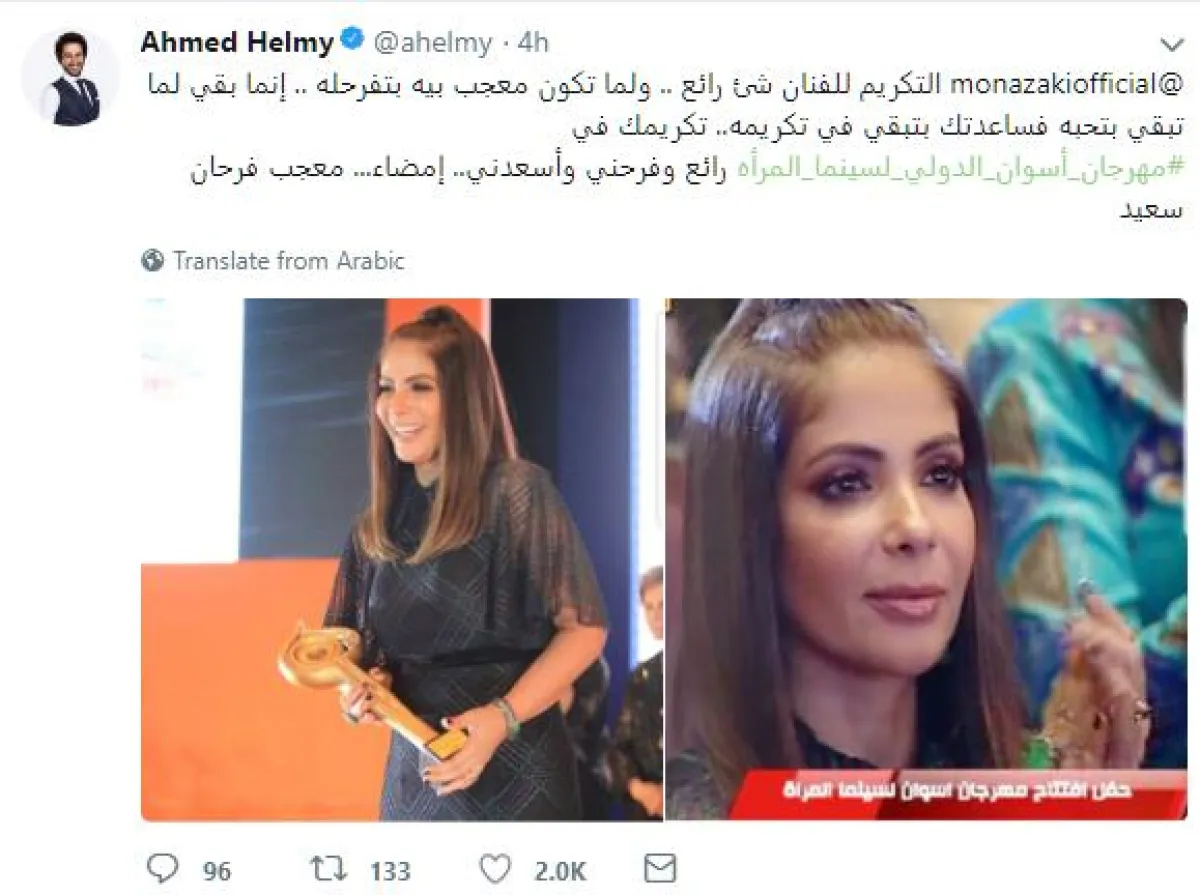Image resolution: width=1200 pixels, height=895 pixels.
Task: Click the globe icon beside Translate
Action: 153,261
